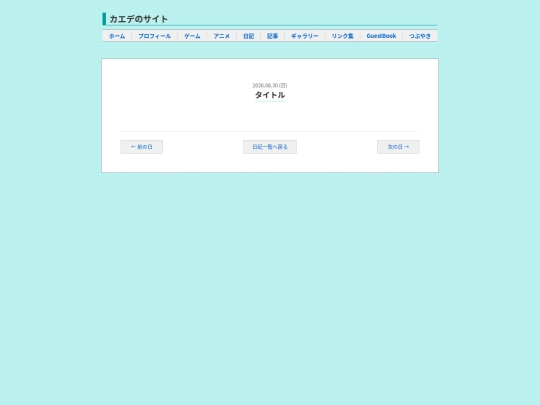Open the ホーム navigation item
The width and height of the screenshot is (540, 405).
pos(117,36)
